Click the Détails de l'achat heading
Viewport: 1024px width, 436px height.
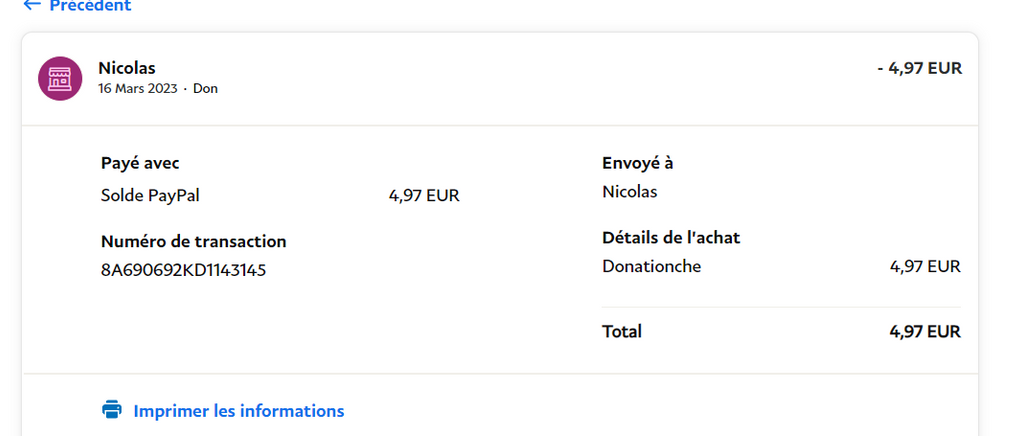pyautogui.click(x=671, y=238)
